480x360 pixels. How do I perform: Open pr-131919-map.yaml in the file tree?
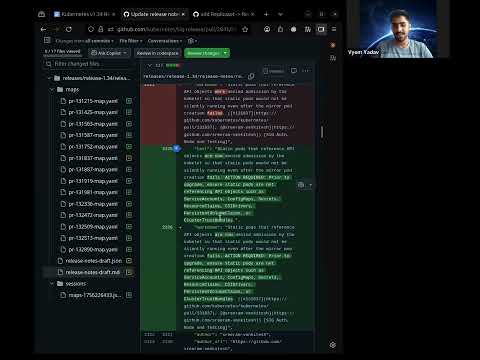pos(93,181)
